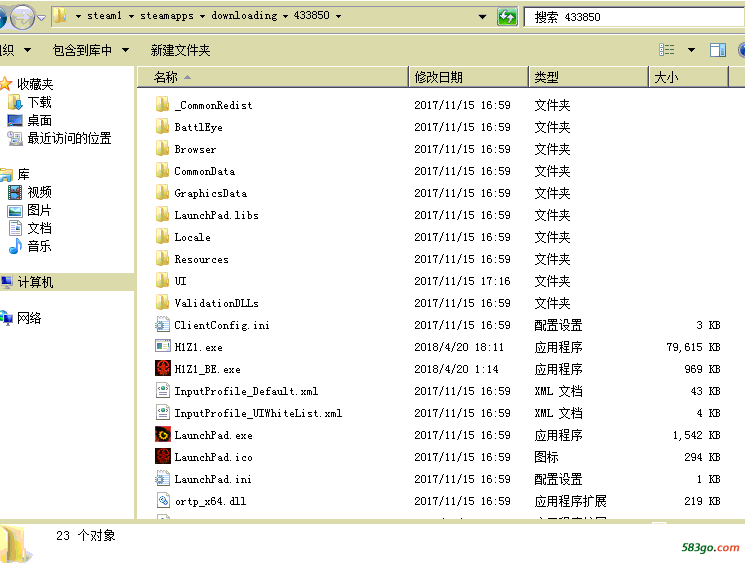The height and width of the screenshot is (563, 745).
Task: Select 音乐 library in navigation pane
Action: [39, 246]
